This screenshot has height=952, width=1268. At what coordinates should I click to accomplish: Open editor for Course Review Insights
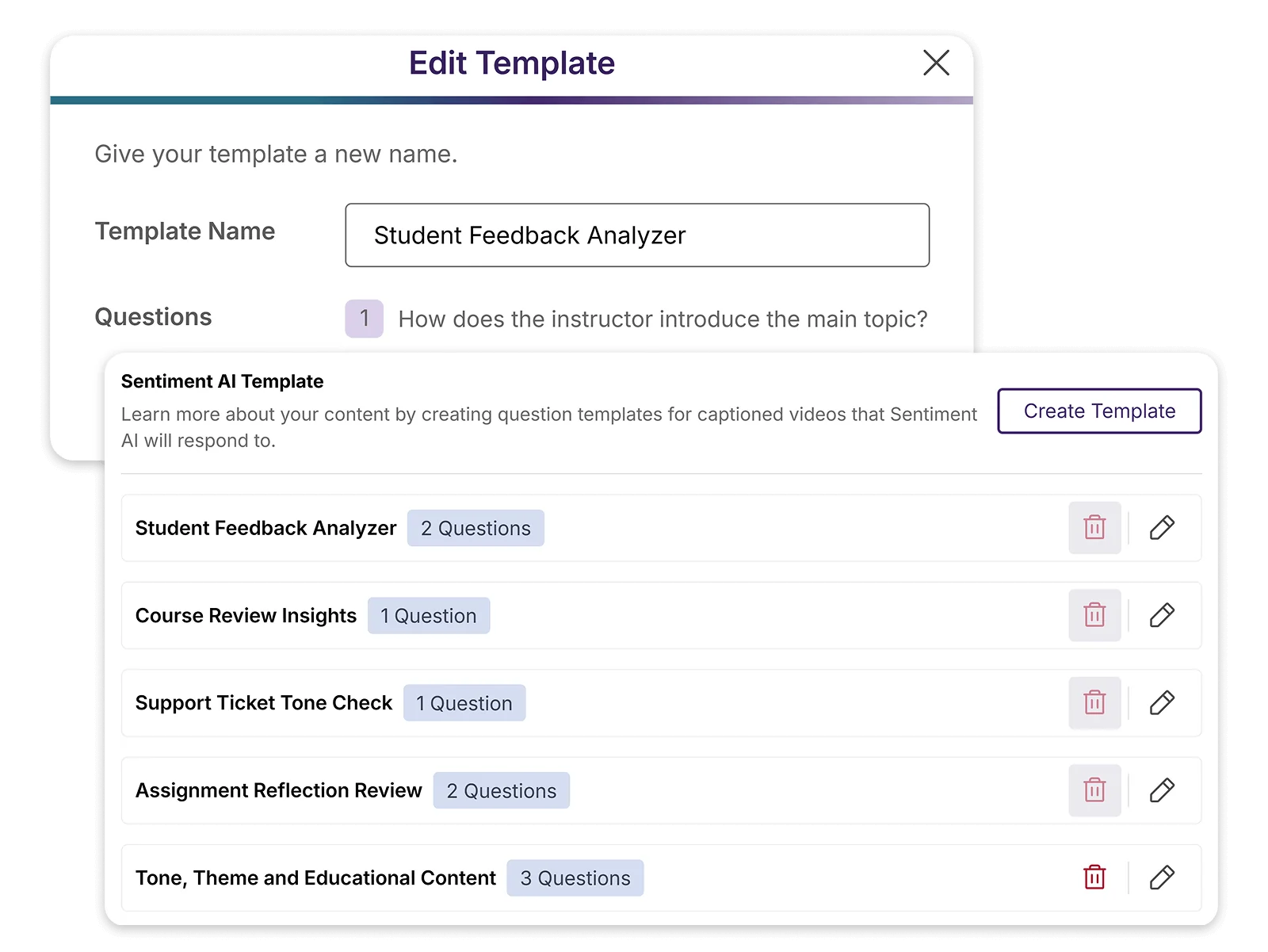pyautogui.click(x=1162, y=615)
